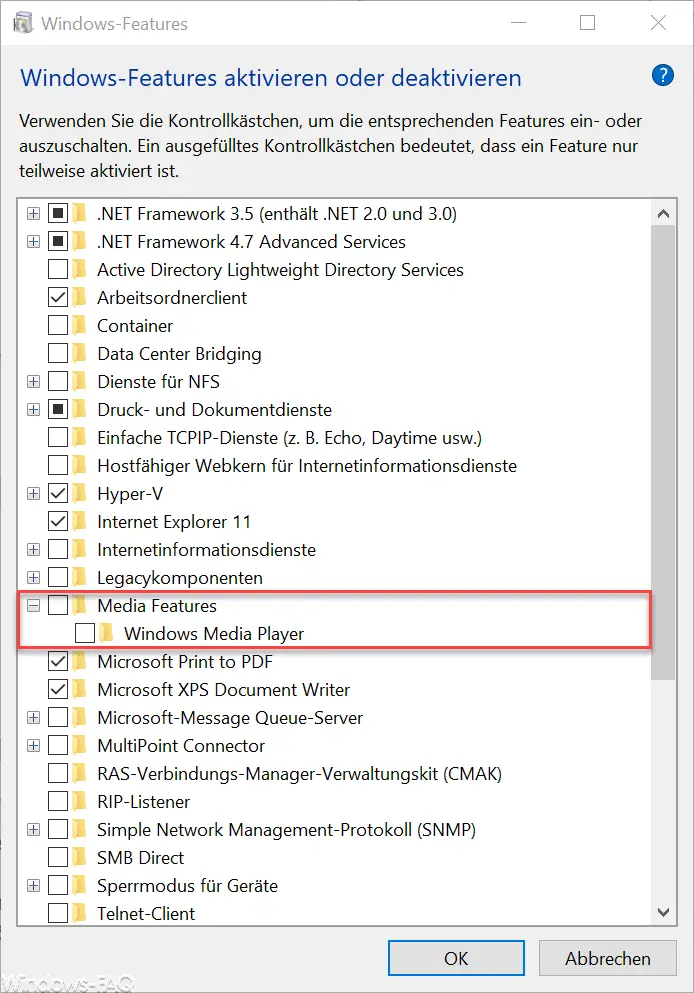Collapse the Media Features tree node
This screenshot has width=694, height=993.
[x=34, y=605]
